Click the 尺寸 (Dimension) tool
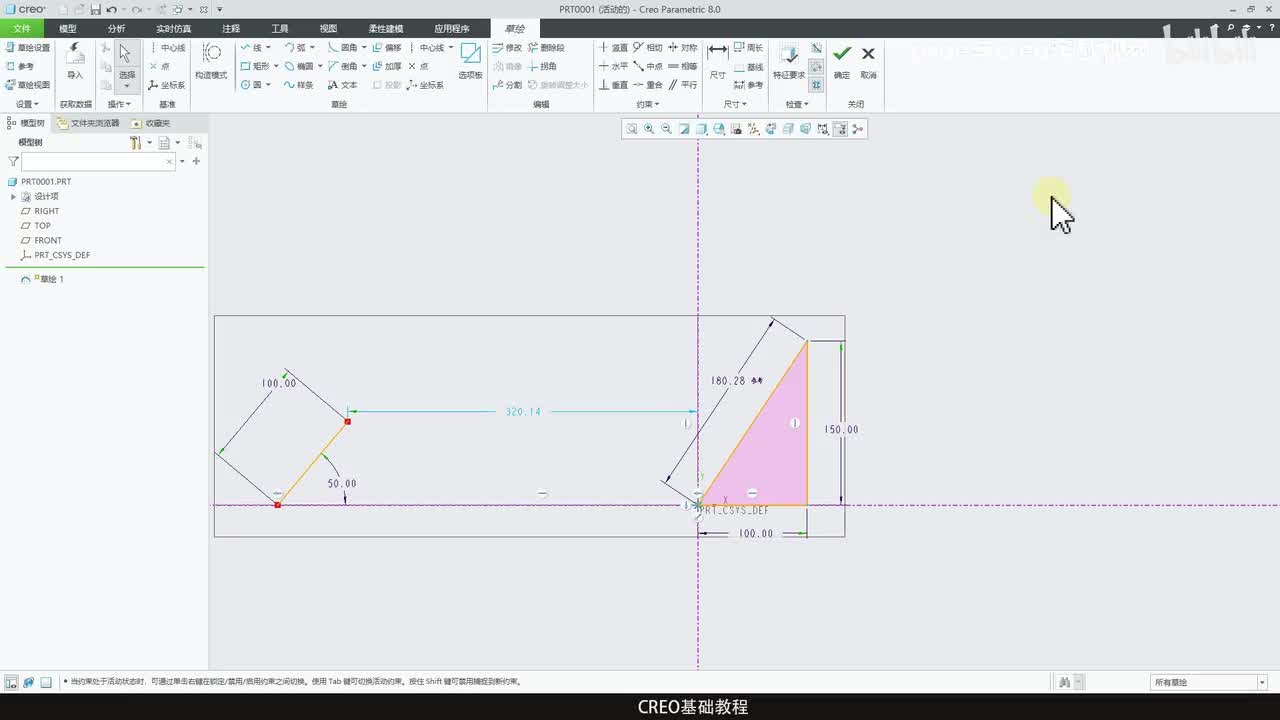Viewport: 1280px width, 720px height. click(x=718, y=61)
